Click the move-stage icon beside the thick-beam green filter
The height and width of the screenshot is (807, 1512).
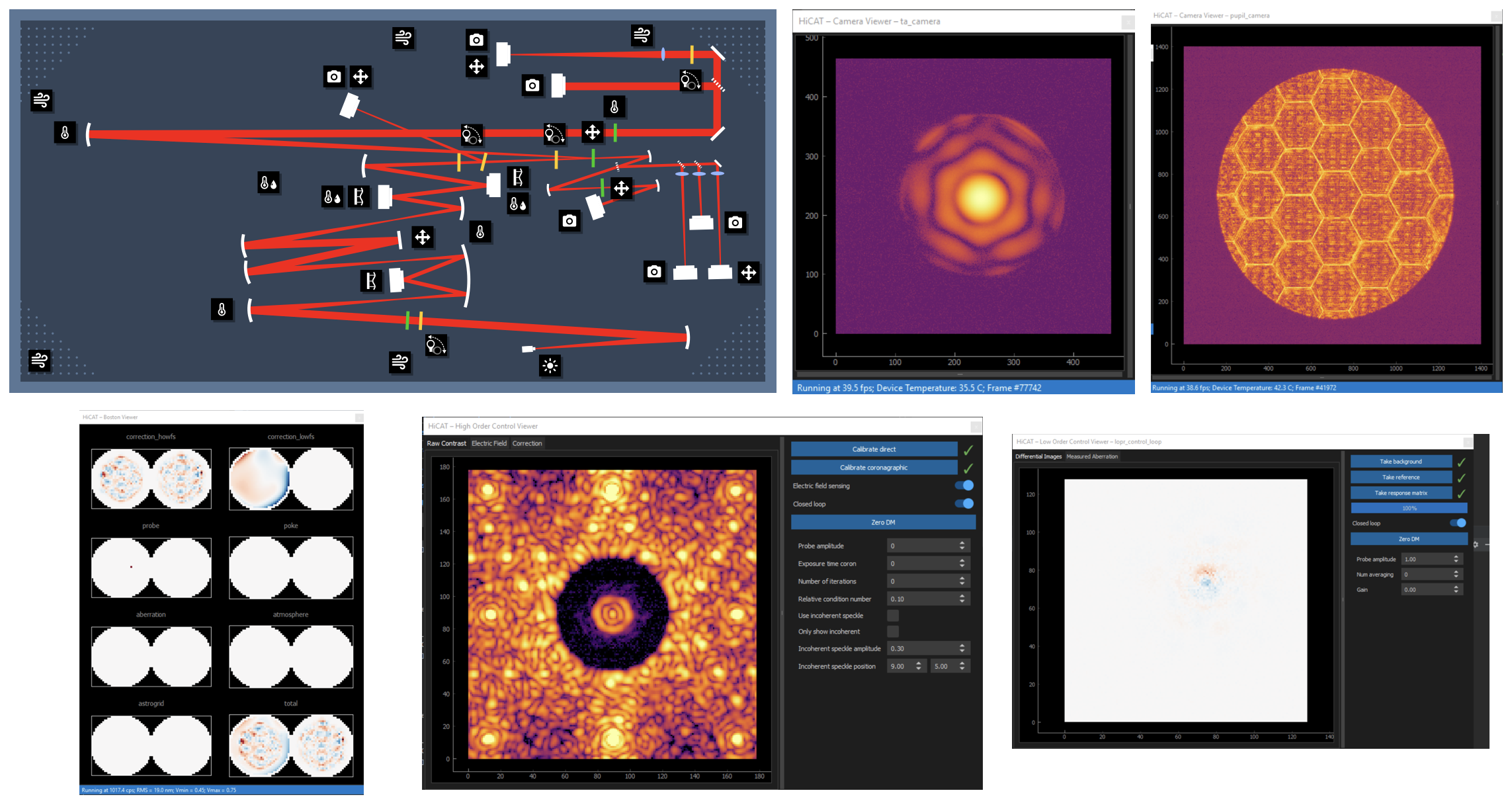(592, 132)
